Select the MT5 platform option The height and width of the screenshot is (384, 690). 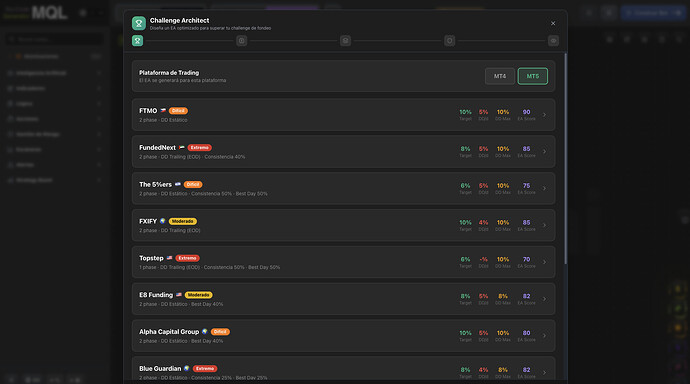click(x=532, y=76)
